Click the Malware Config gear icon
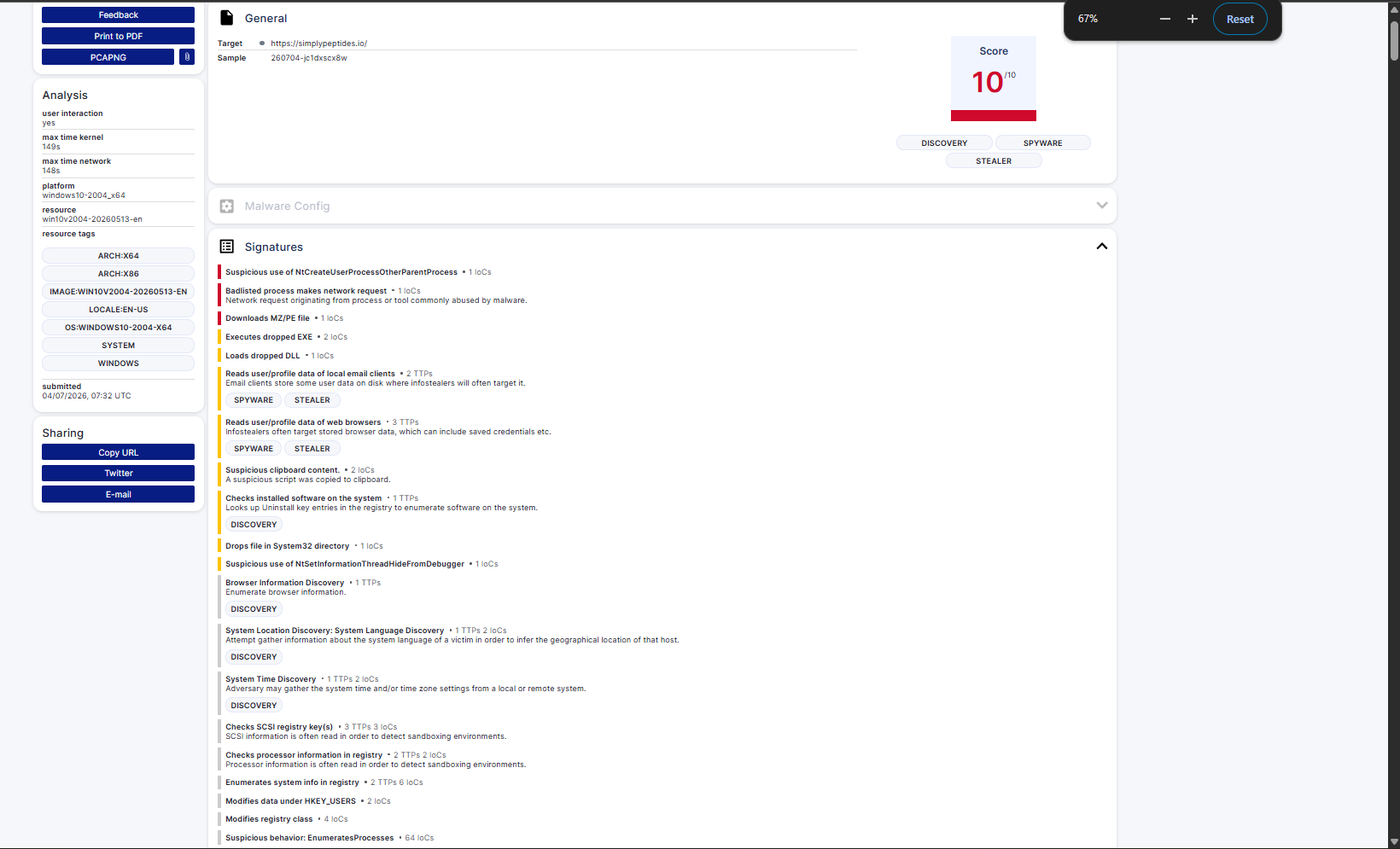This screenshot has width=1400, height=849. point(226,206)
